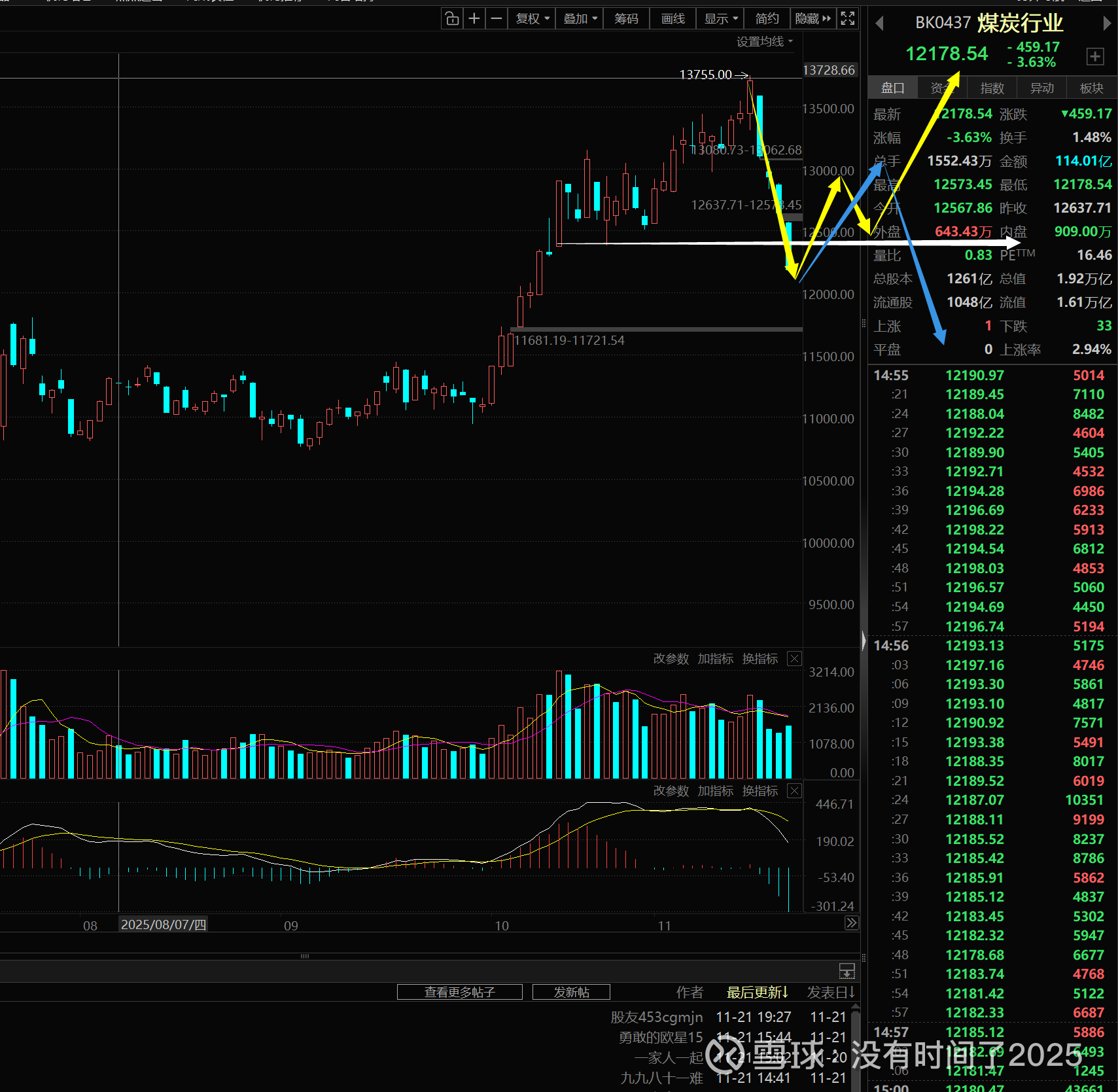1118x1092 pixels.
Task: Switch to the 板块 tab
Action: pos(1091,88)
